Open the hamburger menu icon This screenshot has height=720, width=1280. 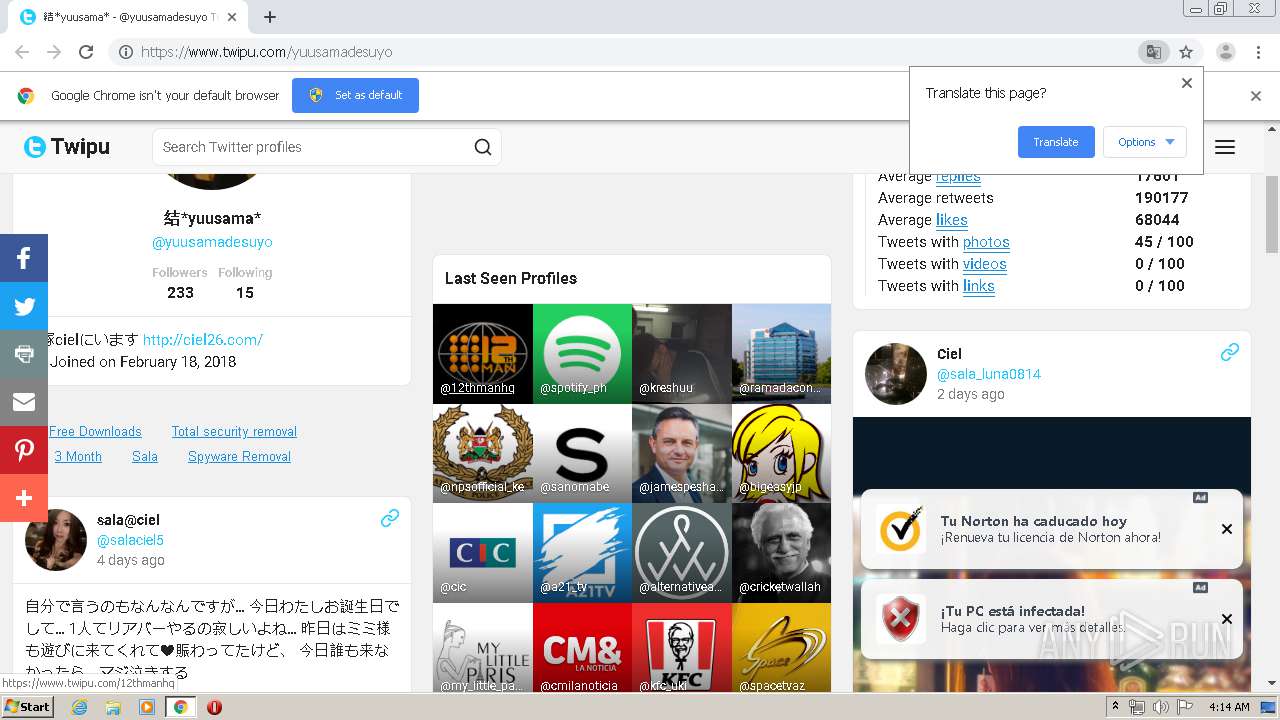coord(1225,147)
